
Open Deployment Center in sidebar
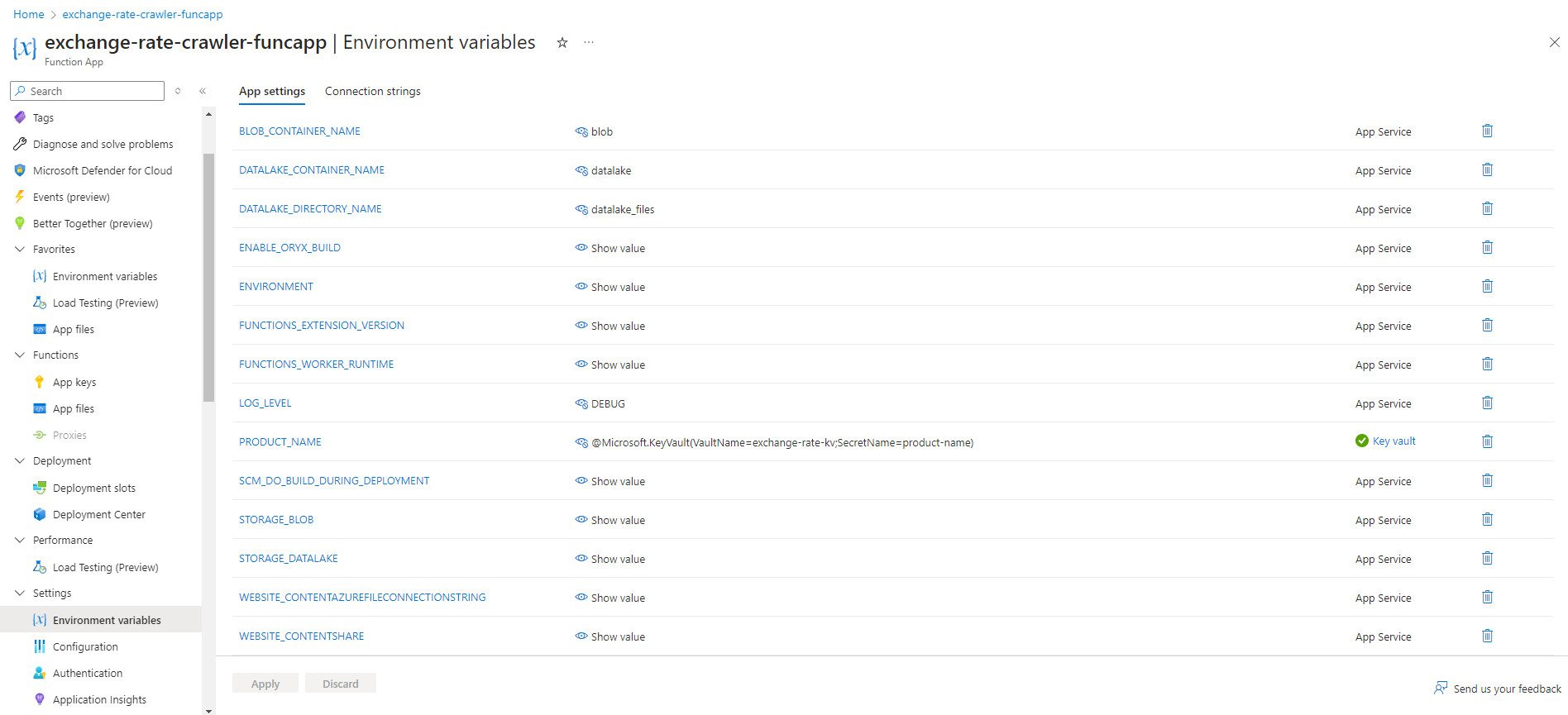(99, 514)
